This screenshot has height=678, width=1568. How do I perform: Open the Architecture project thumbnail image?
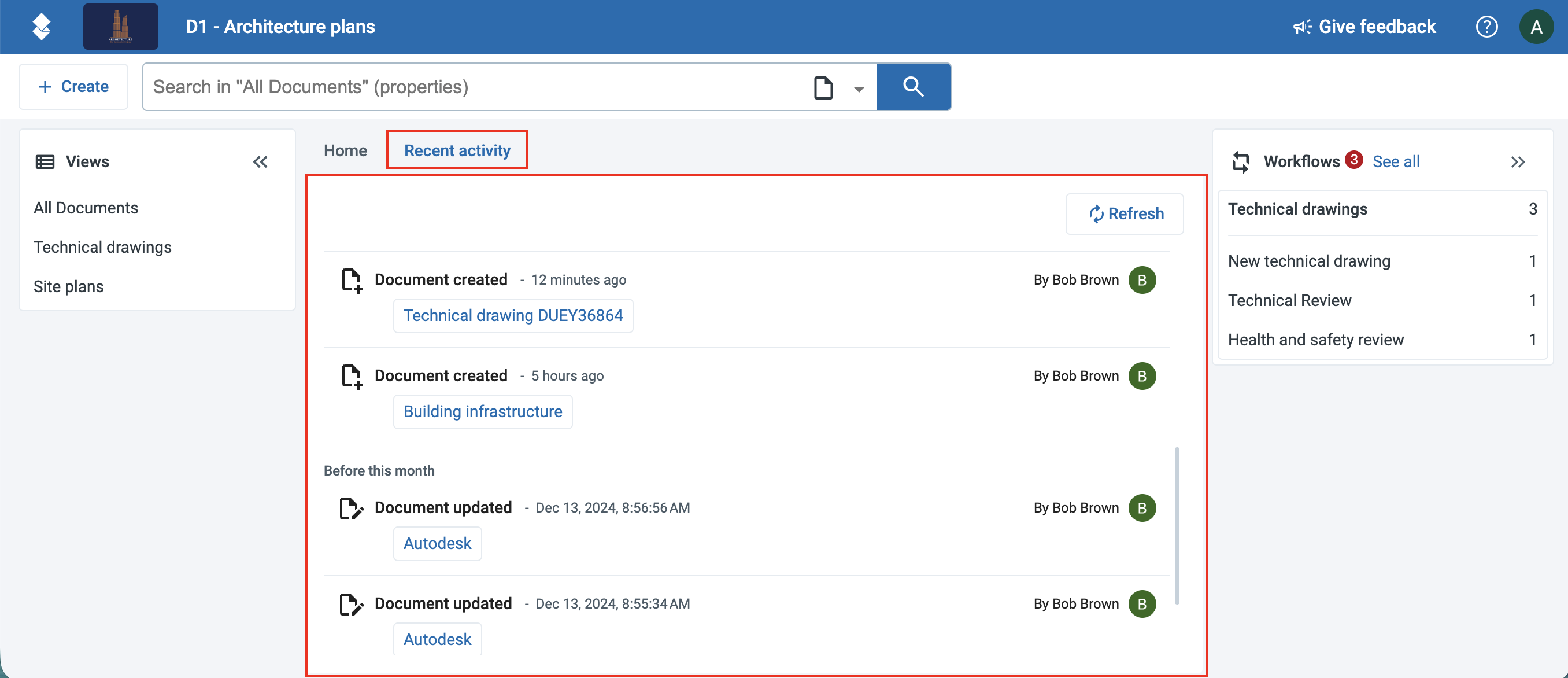(120, 27)
